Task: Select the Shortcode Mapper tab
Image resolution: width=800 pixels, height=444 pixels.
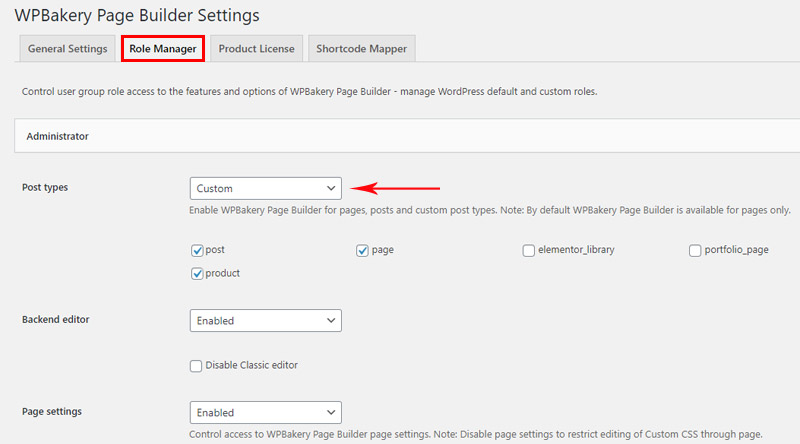Action: click(362, 48)
